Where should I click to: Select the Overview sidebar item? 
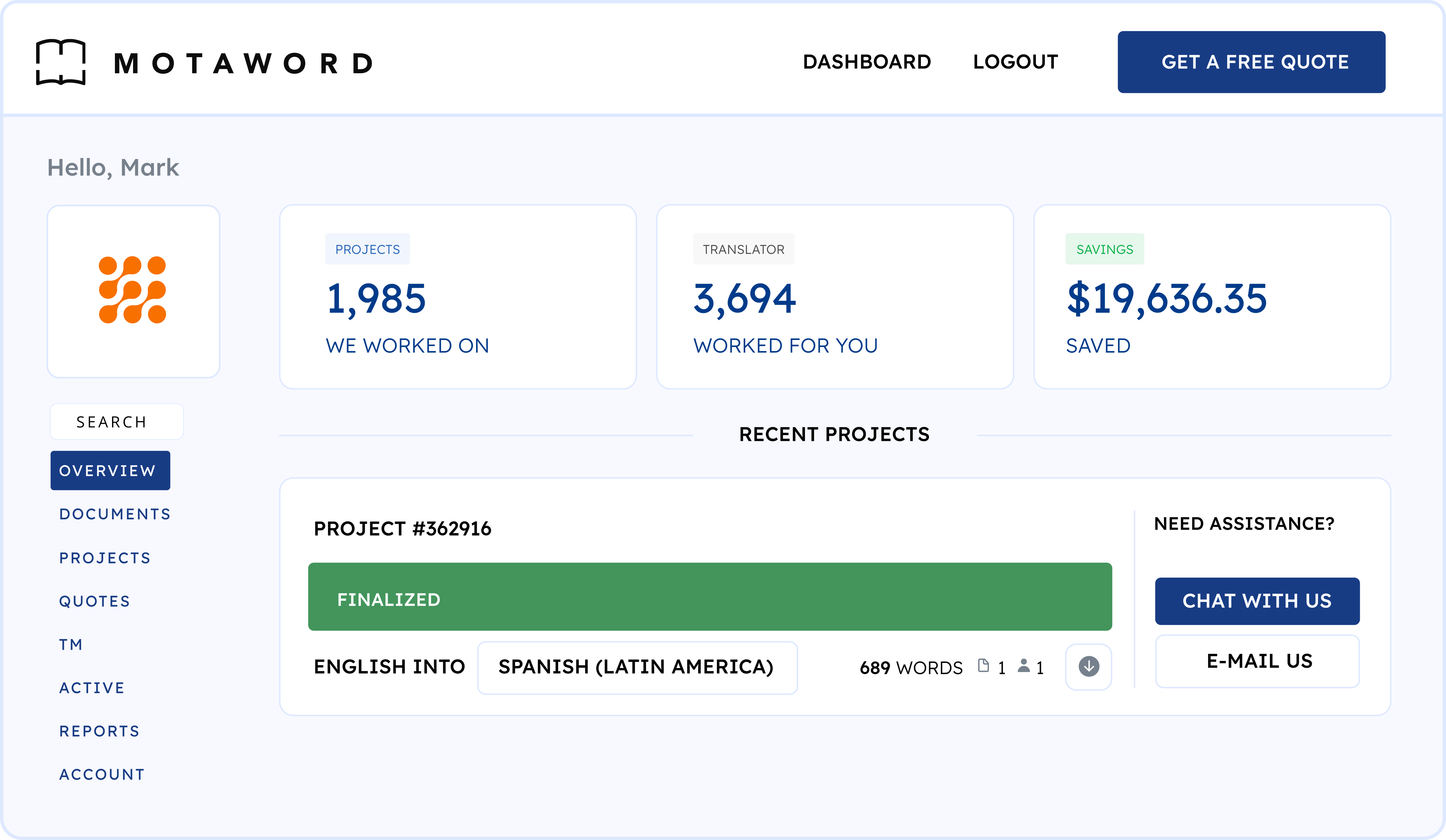pos(110,471)
